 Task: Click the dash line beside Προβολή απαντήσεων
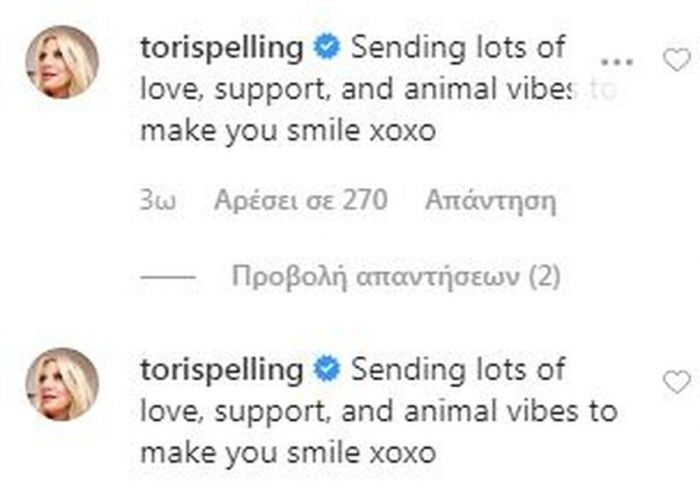168,277
